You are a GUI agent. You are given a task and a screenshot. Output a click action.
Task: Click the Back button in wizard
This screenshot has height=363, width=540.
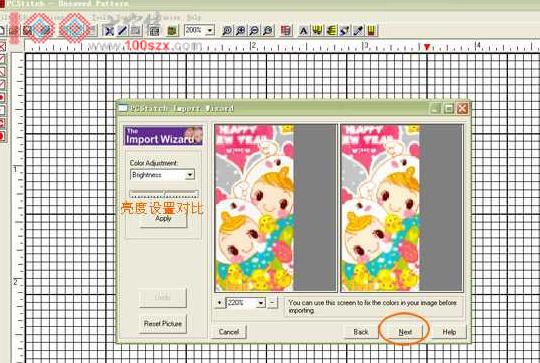[x=361, y=332]
